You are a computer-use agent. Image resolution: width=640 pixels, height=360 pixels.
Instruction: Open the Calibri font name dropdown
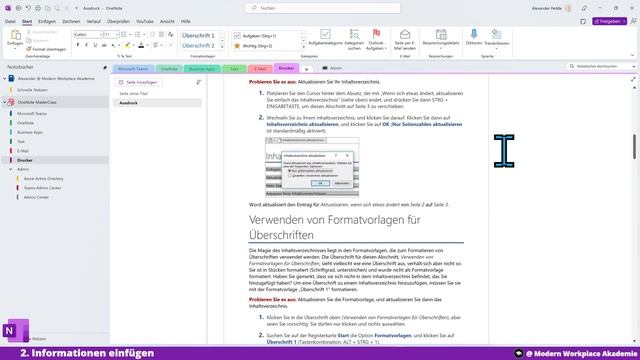pyautogui.click(x=101, y=35)
